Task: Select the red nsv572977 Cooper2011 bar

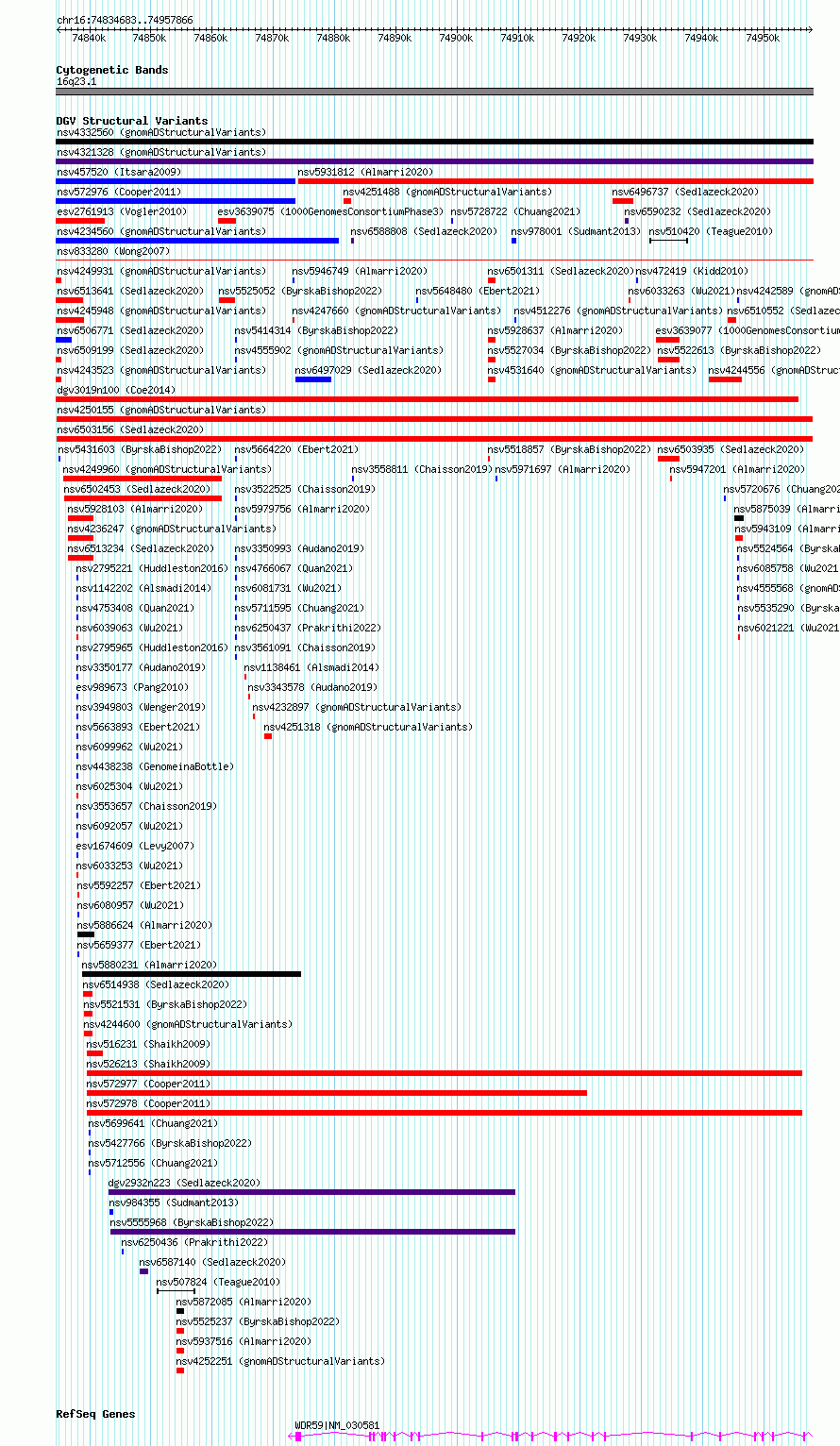Action: pyautogui.click(x=337, y=1093)
